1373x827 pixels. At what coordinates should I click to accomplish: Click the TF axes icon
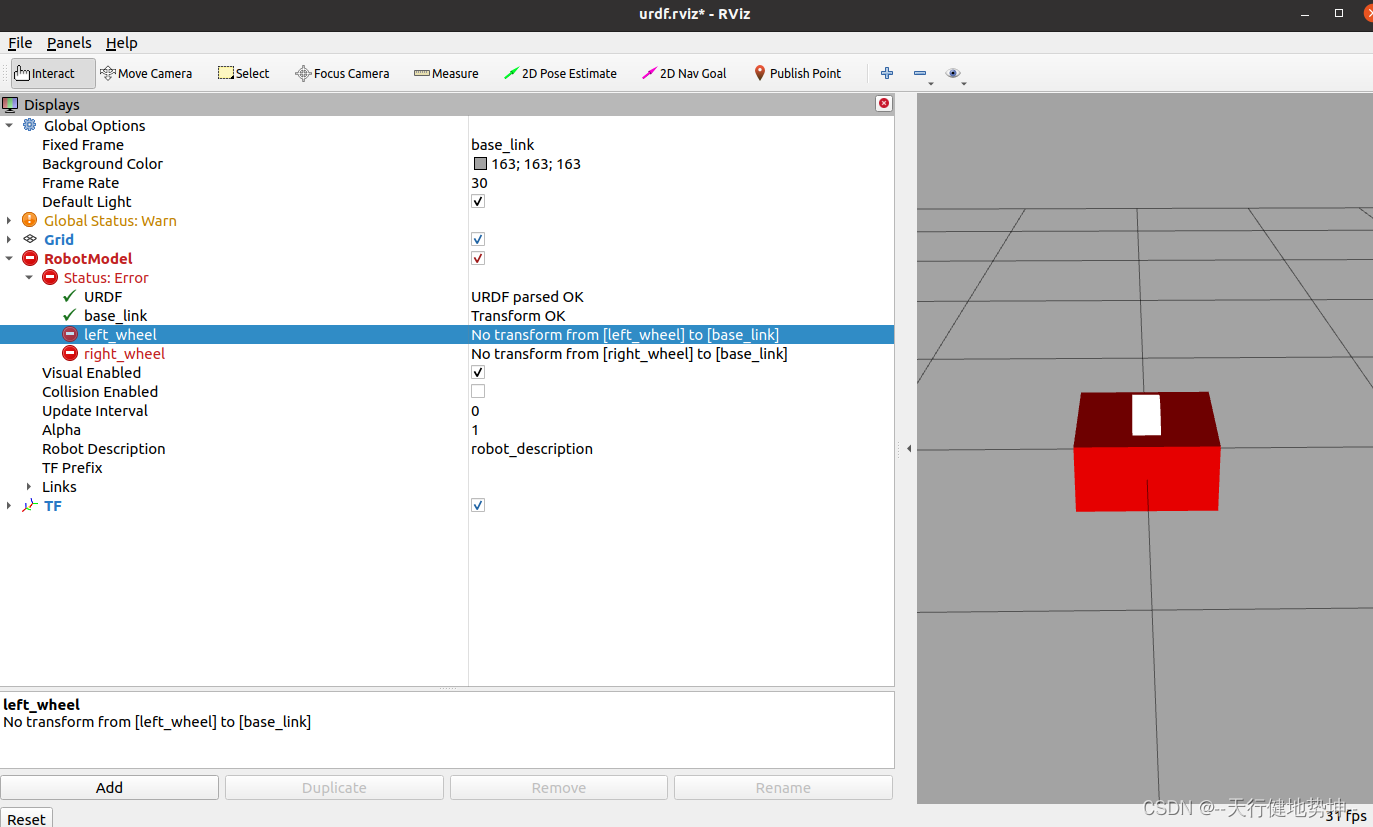pyautogui.click(x=29, y=506)
